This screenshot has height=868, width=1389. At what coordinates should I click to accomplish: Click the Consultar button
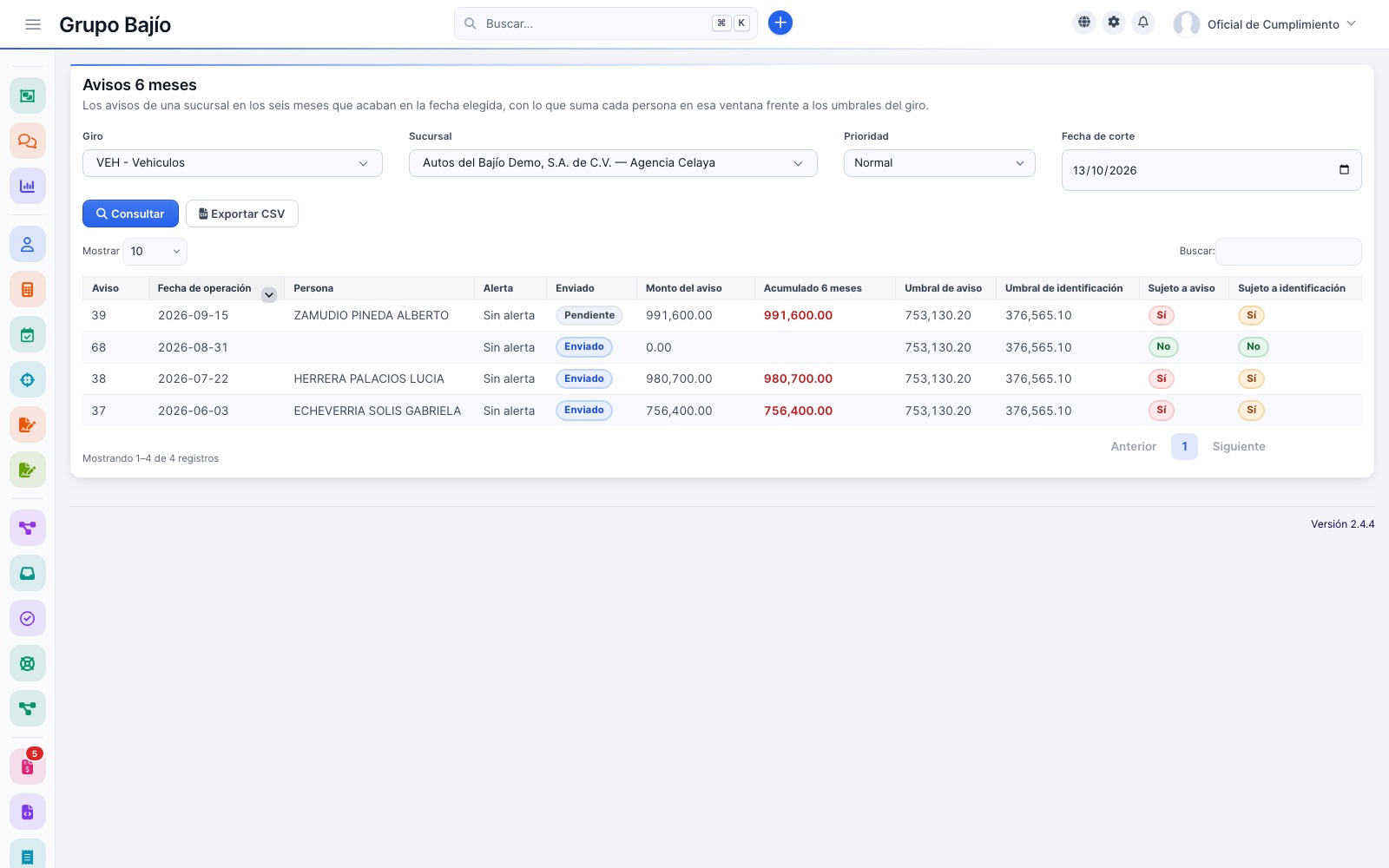[x=130, y=214]
